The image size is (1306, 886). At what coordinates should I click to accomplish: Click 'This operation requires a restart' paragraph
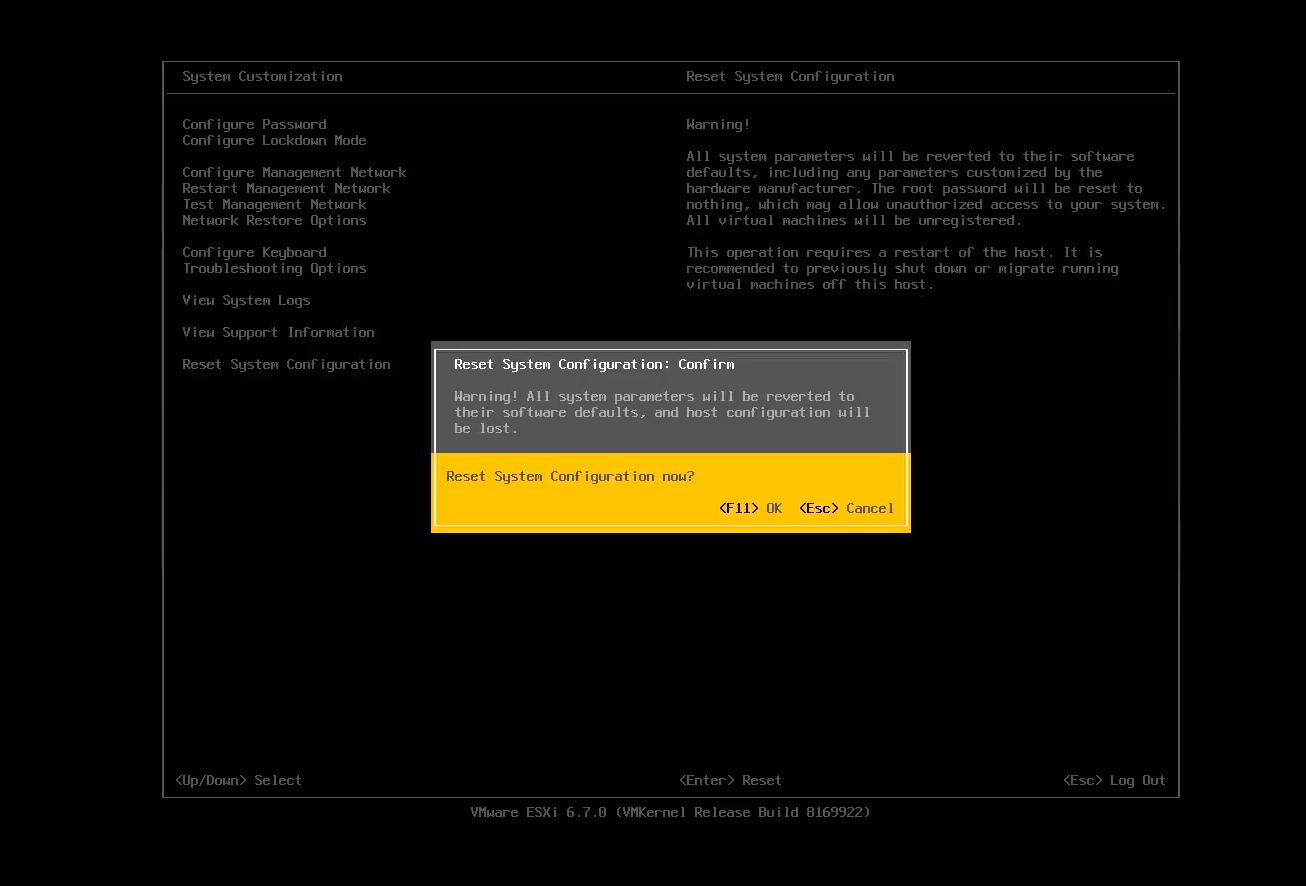coord(902,268)
